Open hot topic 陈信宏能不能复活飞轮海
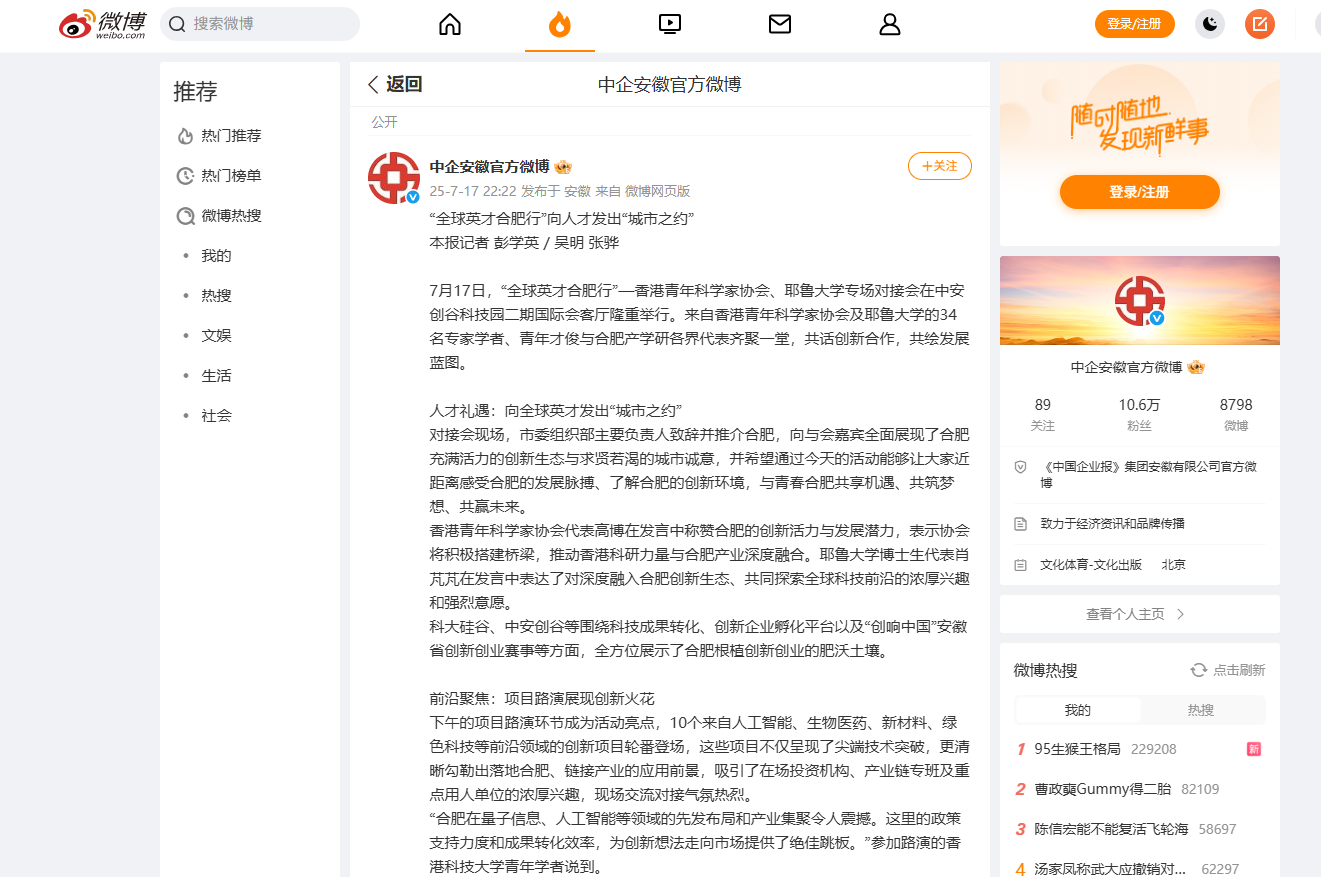The width and height of the screenshot is (1321, 877). pyautogui.click(x=1112, y=829)
